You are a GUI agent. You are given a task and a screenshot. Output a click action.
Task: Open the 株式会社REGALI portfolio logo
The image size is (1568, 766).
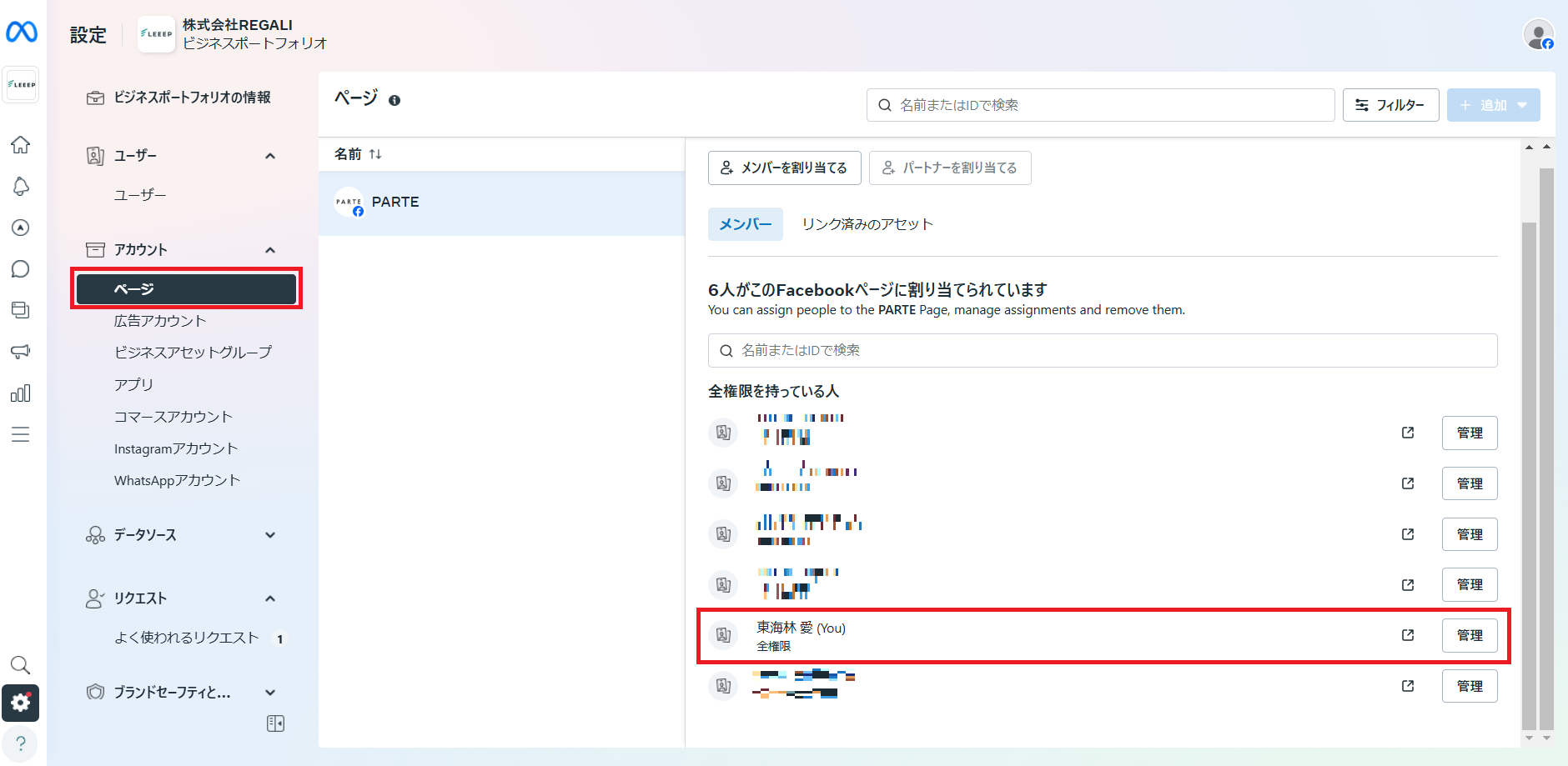point(156,34)
